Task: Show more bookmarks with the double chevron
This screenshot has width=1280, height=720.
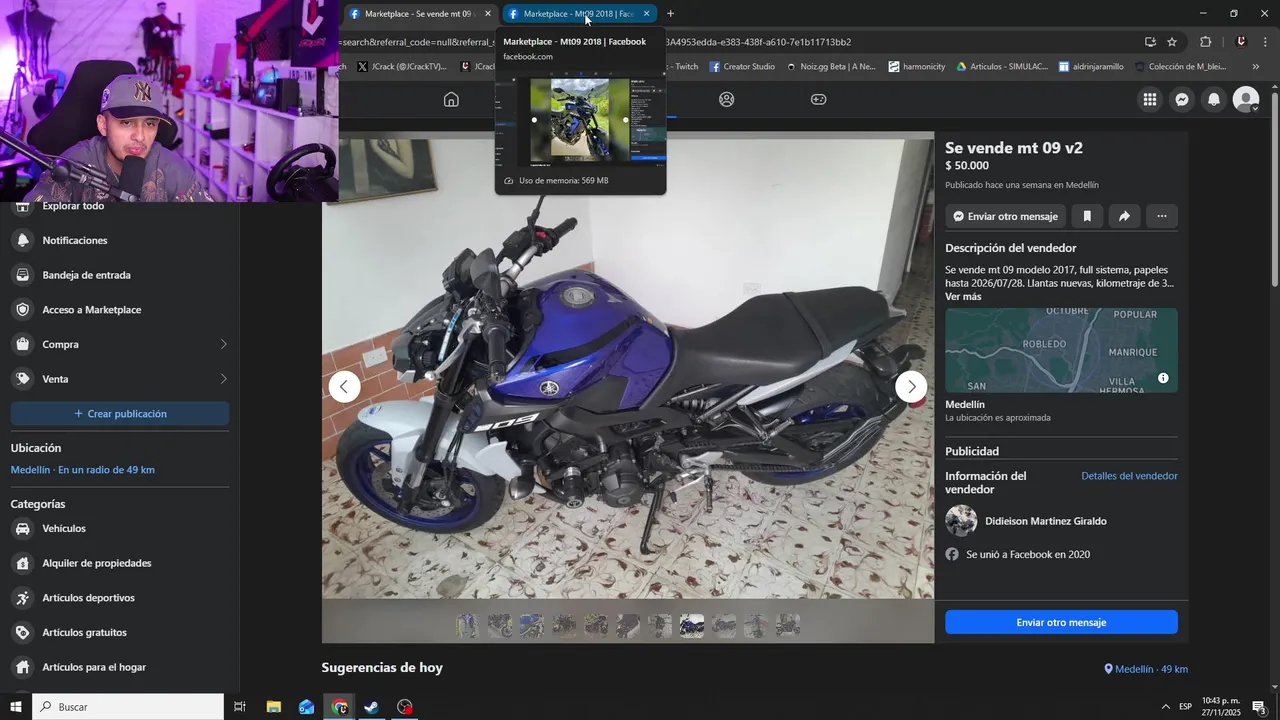Action: (1256, 67)
